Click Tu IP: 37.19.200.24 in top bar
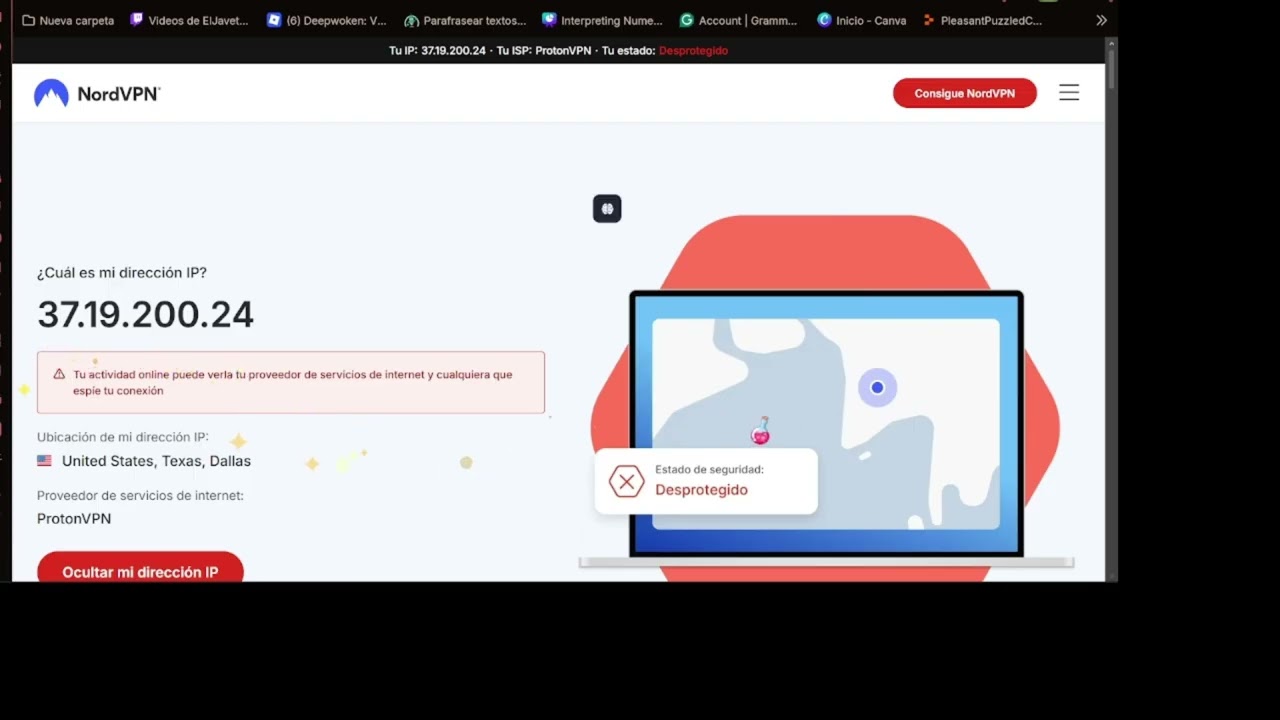The width and height of the screenshot is (1280, 720). 438,50
